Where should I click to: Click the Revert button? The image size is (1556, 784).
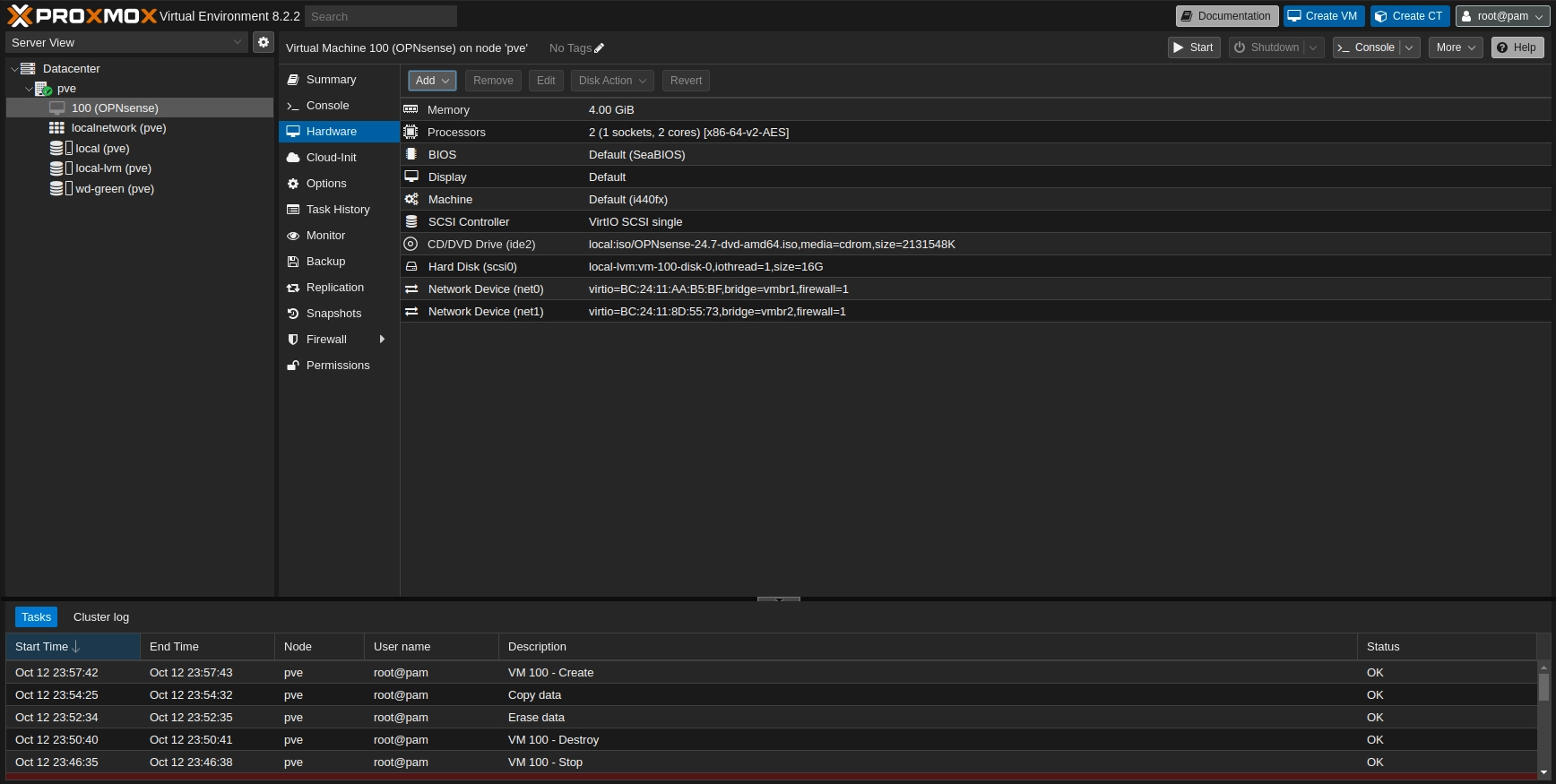(x=686, y=81)
